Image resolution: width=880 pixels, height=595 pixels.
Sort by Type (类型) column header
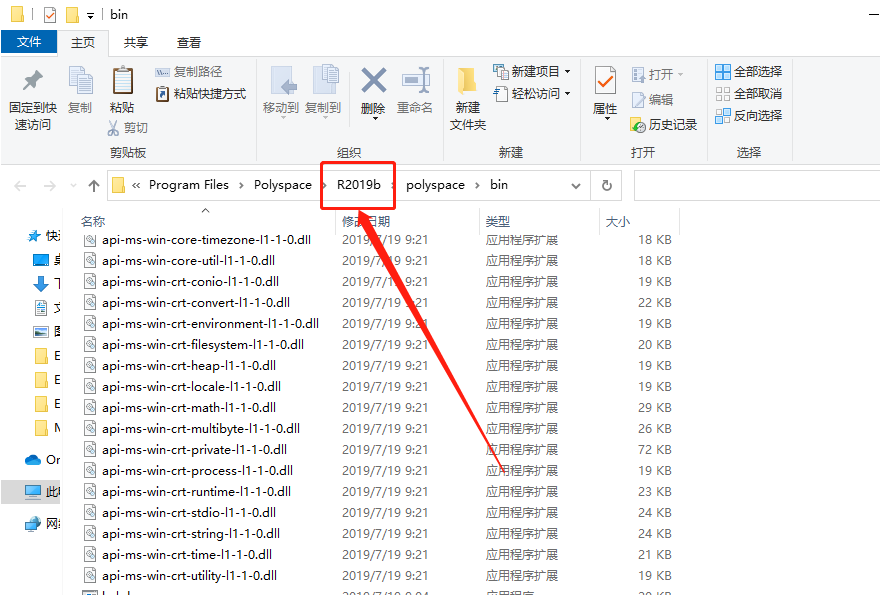[498, 222]
